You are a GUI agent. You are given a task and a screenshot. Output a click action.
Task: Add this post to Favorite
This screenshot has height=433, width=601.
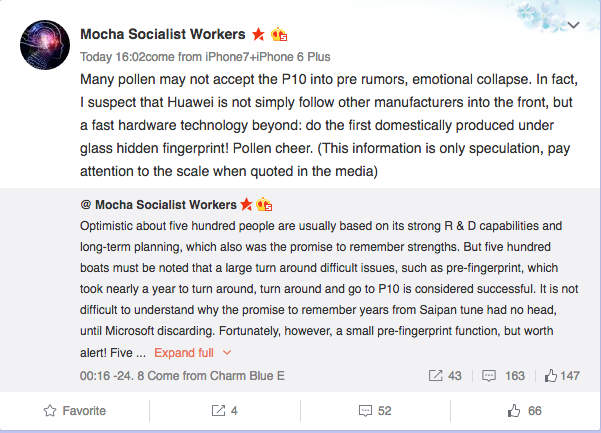coord(75,410)
